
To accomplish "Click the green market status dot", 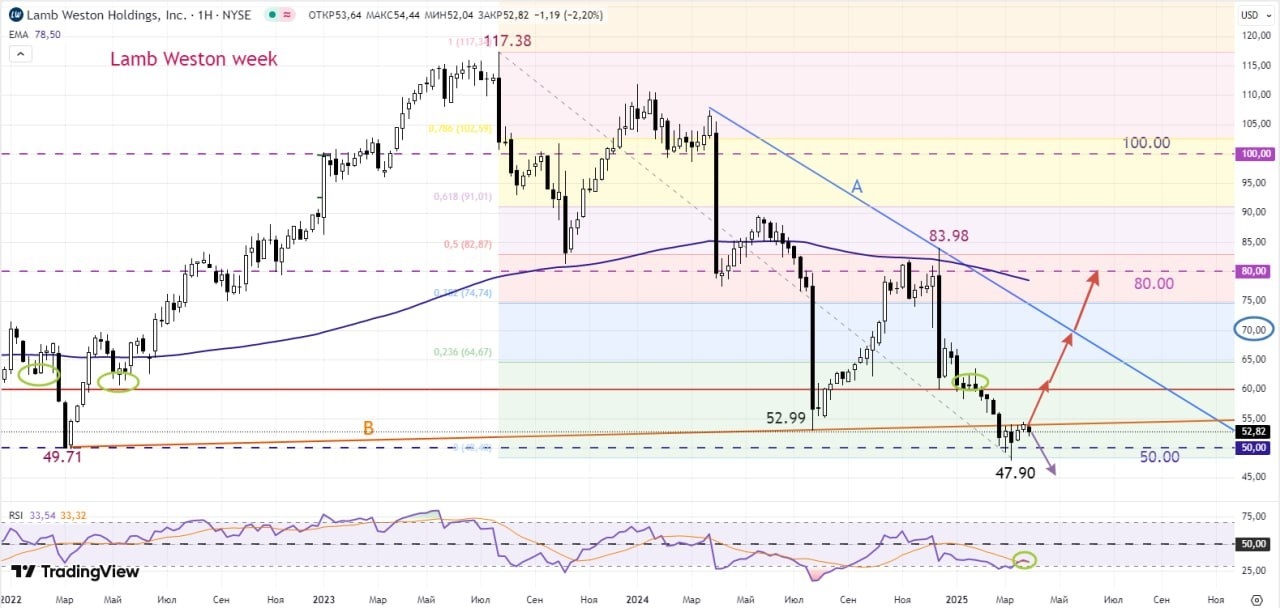I will point(274,15).
